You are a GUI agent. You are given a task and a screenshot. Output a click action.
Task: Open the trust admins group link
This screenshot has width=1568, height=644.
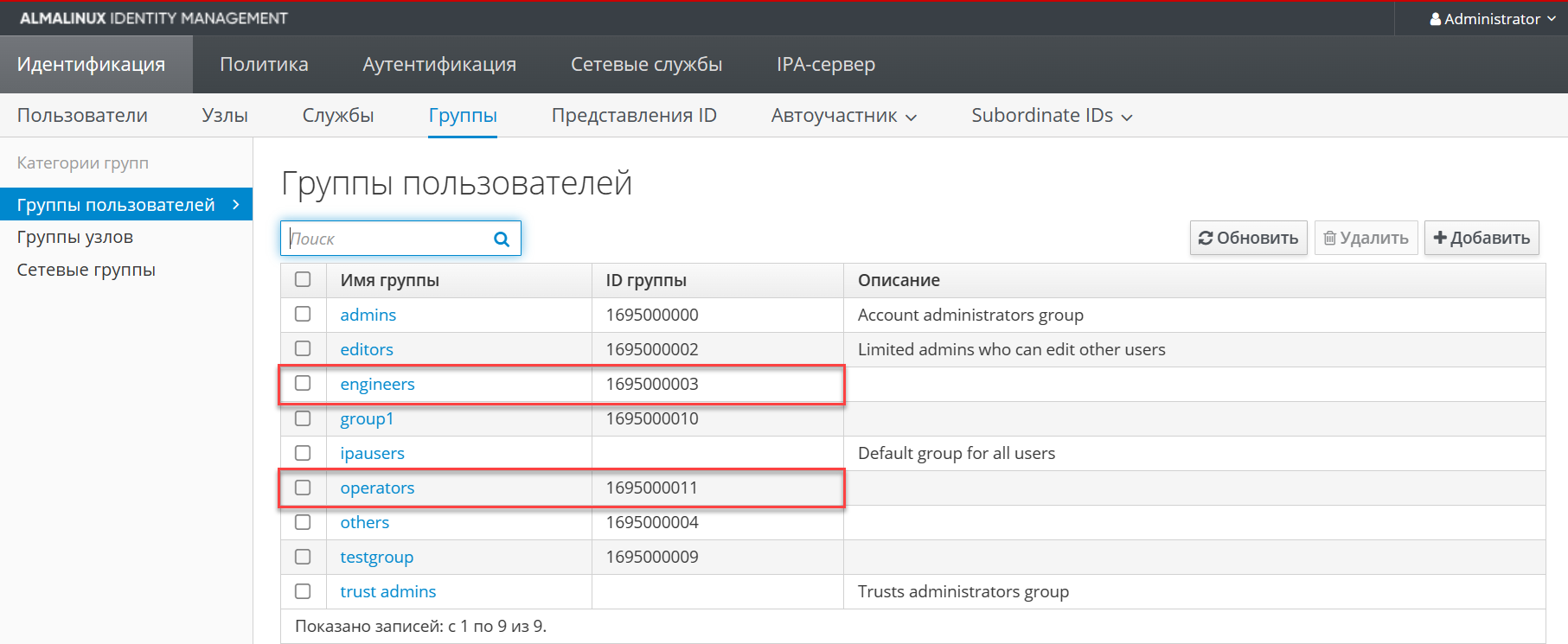coord(388,591)
